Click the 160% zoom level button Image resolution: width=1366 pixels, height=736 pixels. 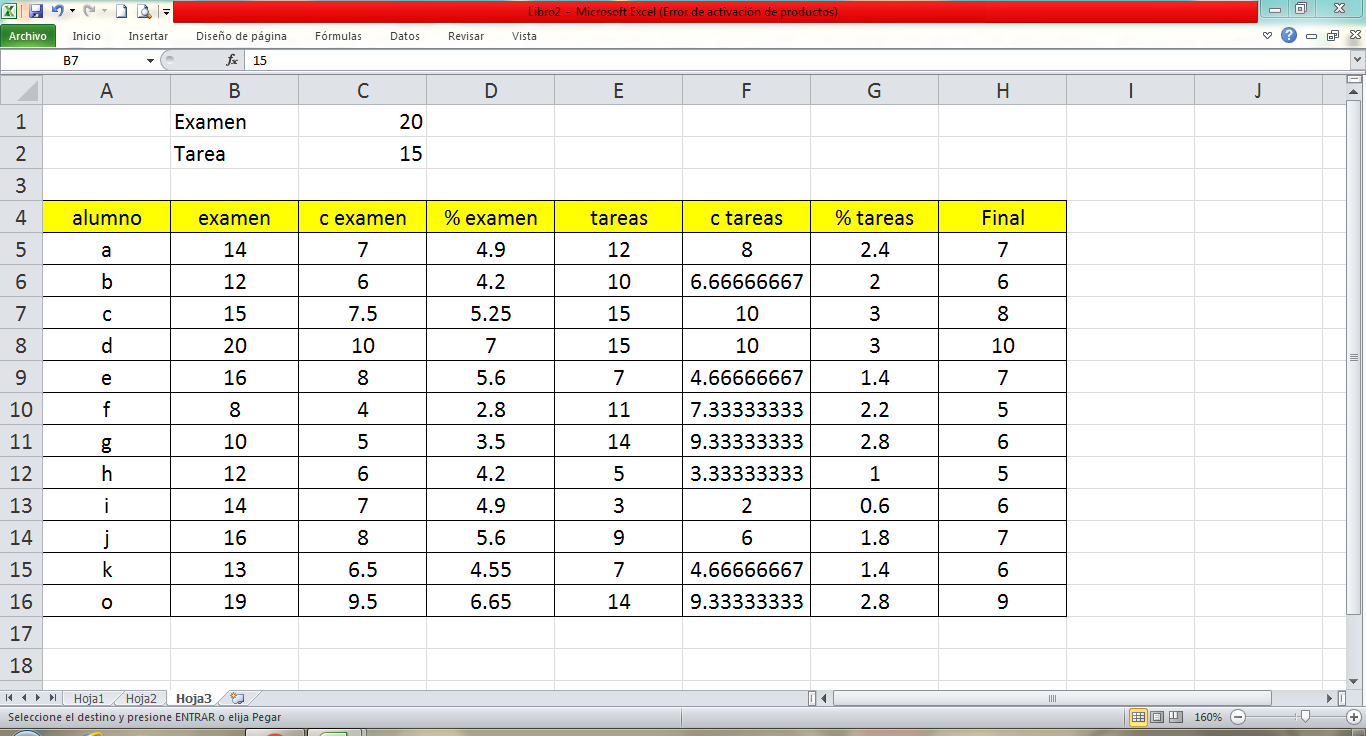[x=1208, y=717]
